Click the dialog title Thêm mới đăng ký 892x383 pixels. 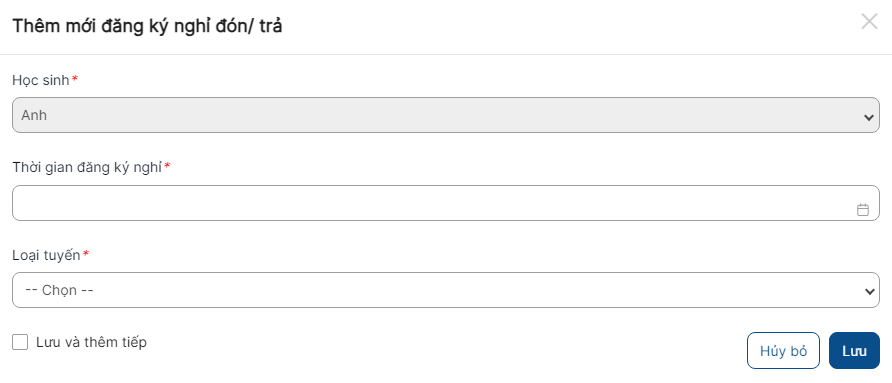click(147, 26)
